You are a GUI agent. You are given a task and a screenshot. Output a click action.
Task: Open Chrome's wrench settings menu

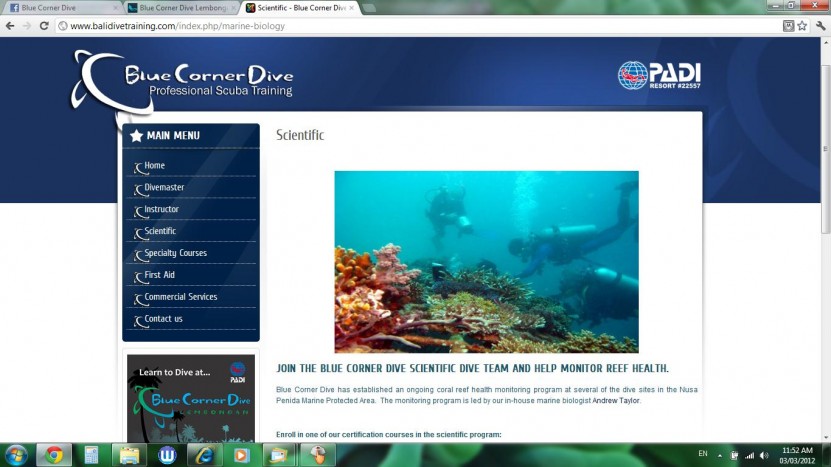coord(821,25)
